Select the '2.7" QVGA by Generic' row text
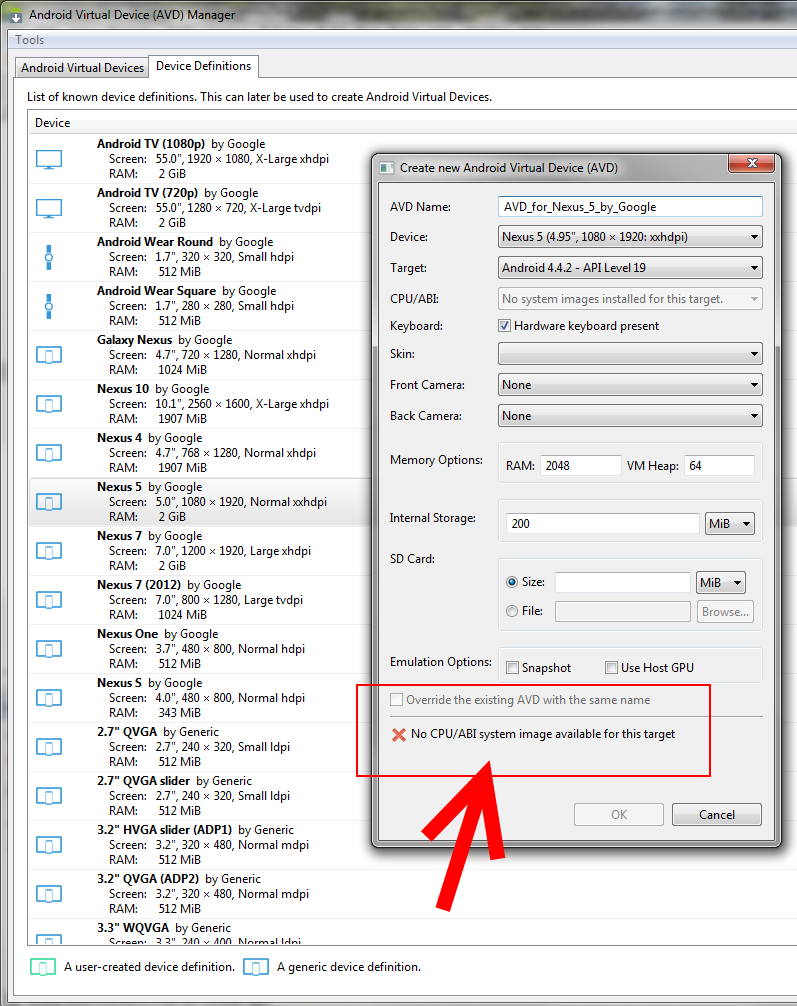 coord(158,732)
